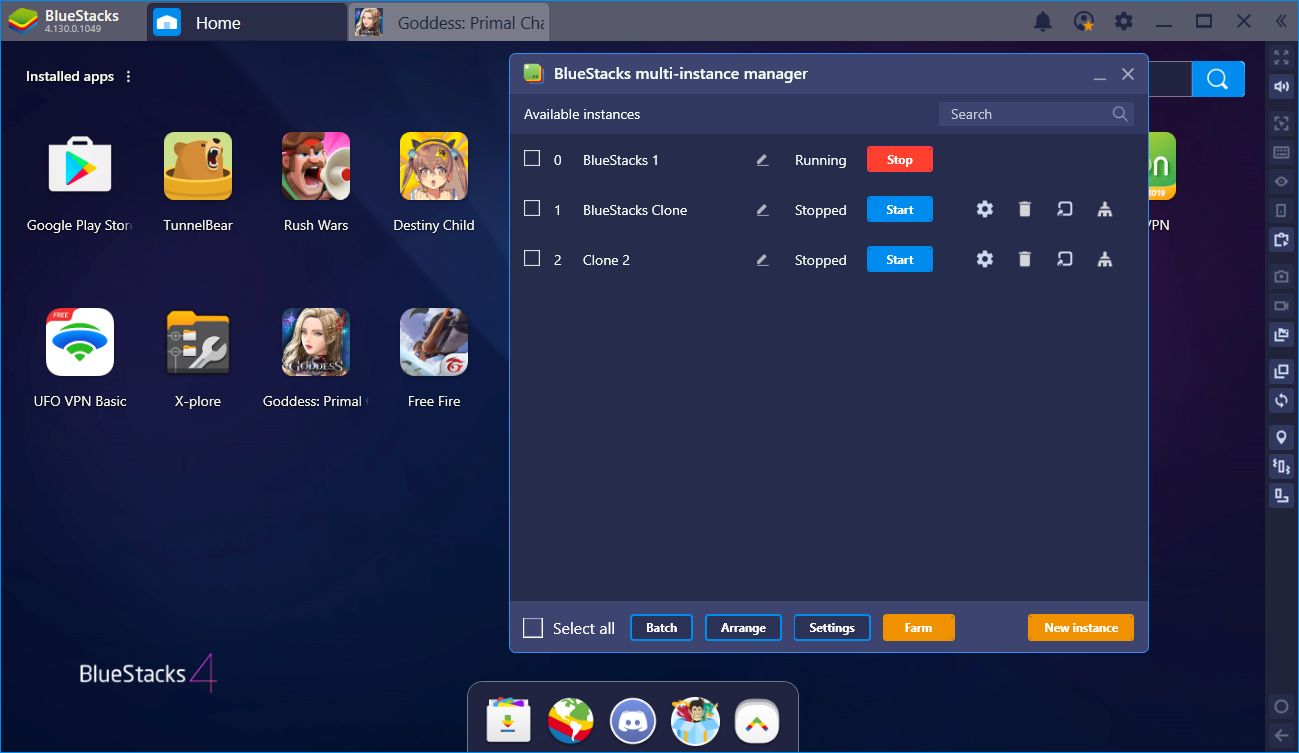Check the BlueStacks 1 instance checkbox
Image resolution: width=1299 pixels, height=753 pixels.
[532, 158]
